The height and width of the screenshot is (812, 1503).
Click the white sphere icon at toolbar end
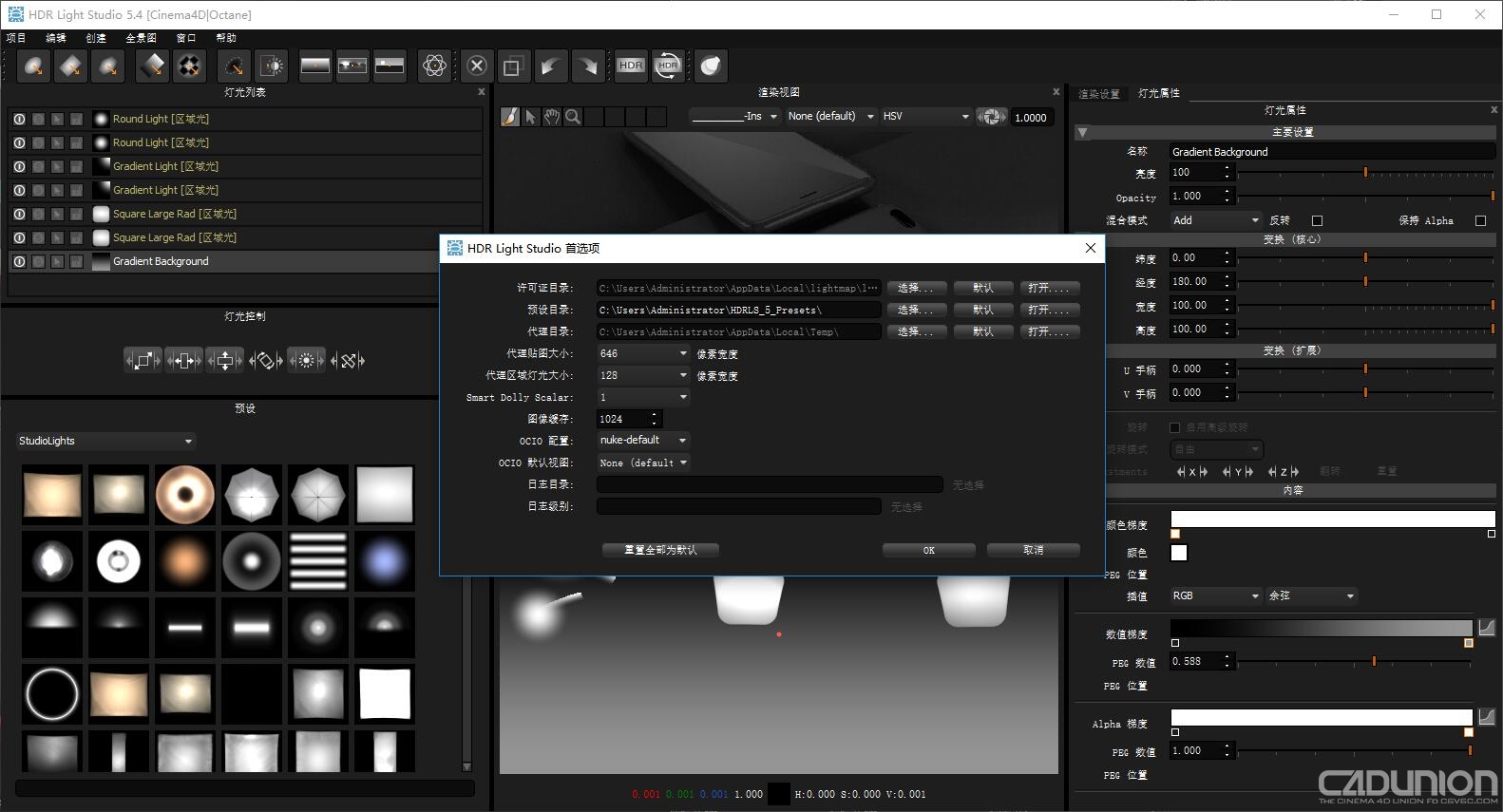coord(711,66)
